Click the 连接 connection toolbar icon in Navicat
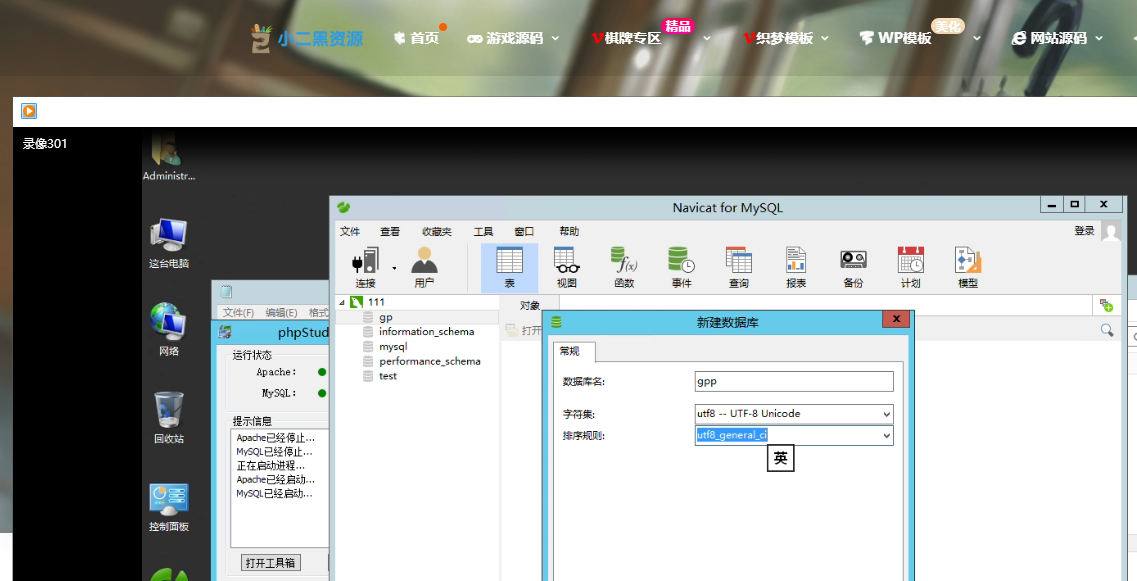 [365, 268]
